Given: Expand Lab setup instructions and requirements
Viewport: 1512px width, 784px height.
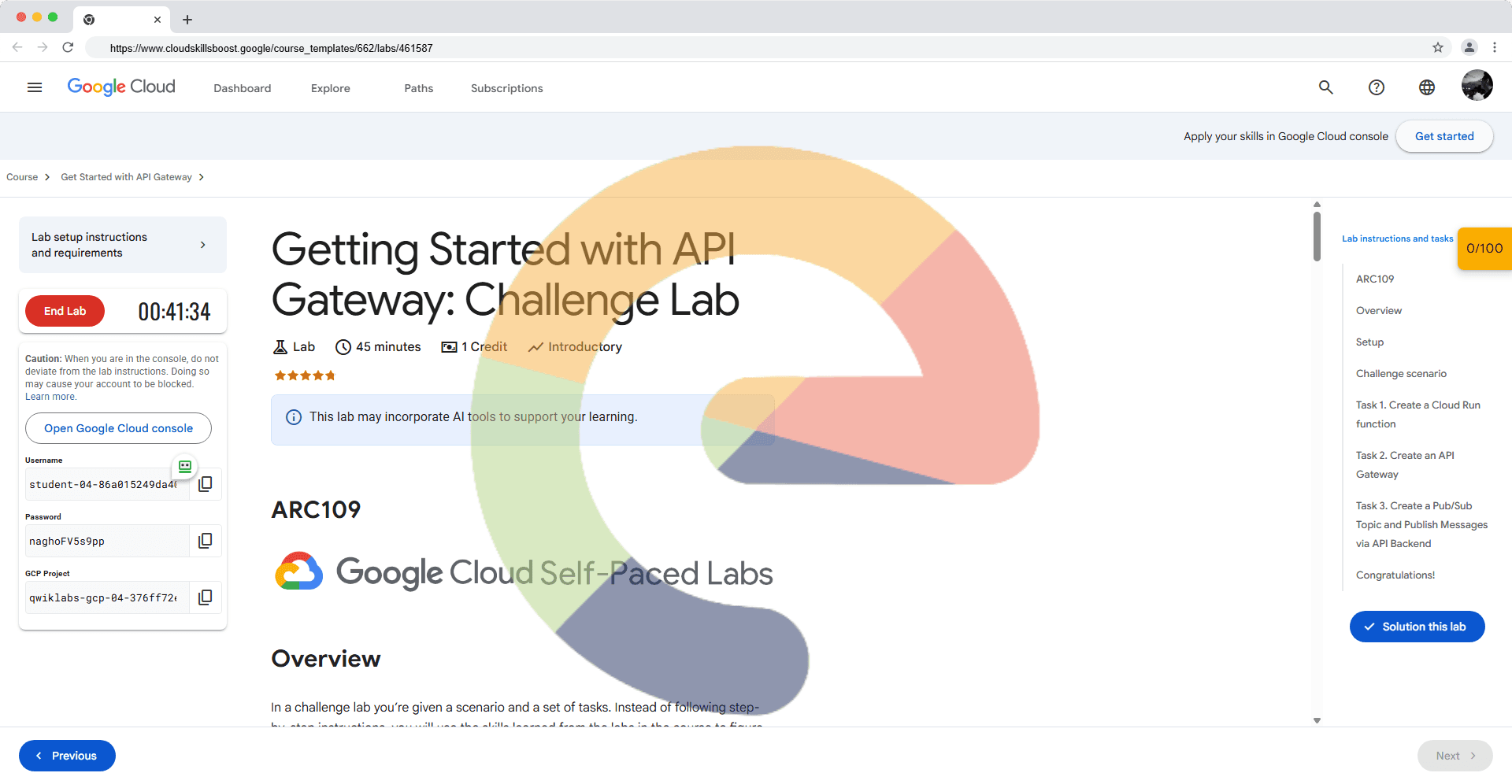Looking at the screenshot, I should pos(123,245).
